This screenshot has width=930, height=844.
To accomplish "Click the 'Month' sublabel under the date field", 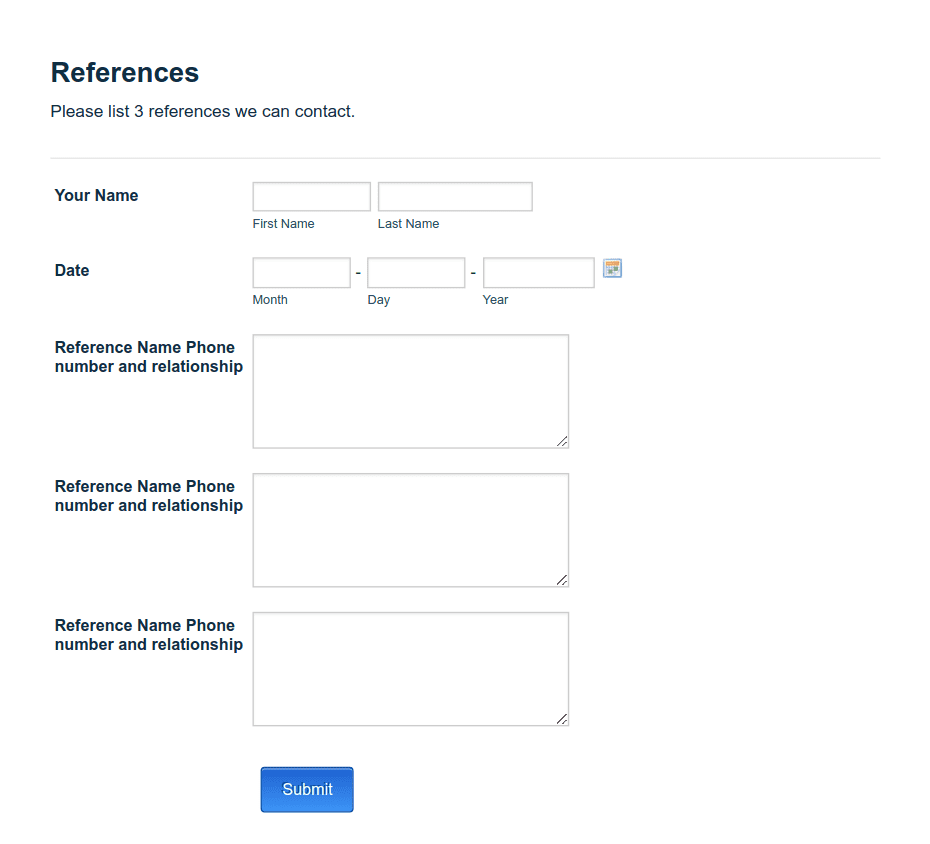I will (x=269, y=299).
